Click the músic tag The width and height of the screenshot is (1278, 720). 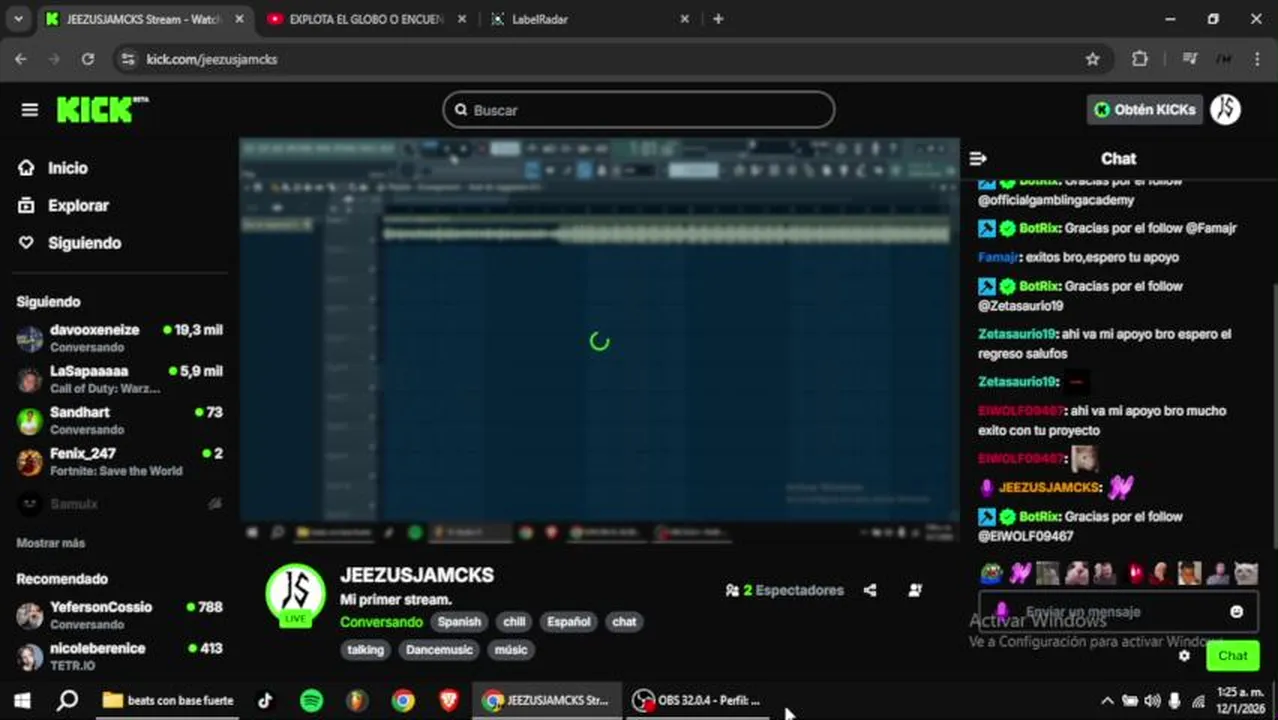point(510,650)
